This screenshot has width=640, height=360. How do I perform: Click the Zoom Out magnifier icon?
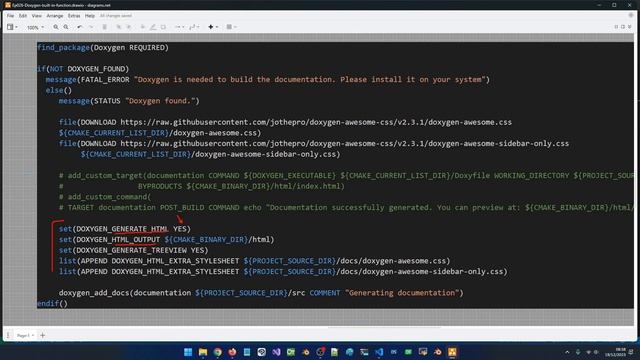tap(66, 27)
